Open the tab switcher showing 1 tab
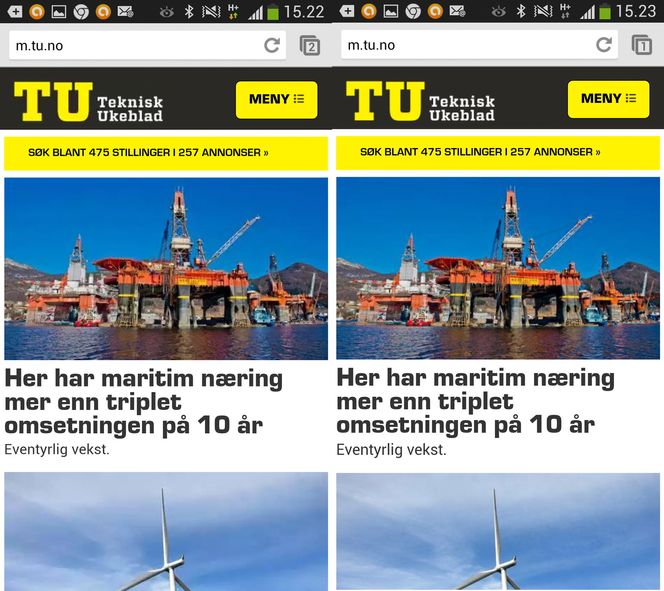 click(642, 45)
